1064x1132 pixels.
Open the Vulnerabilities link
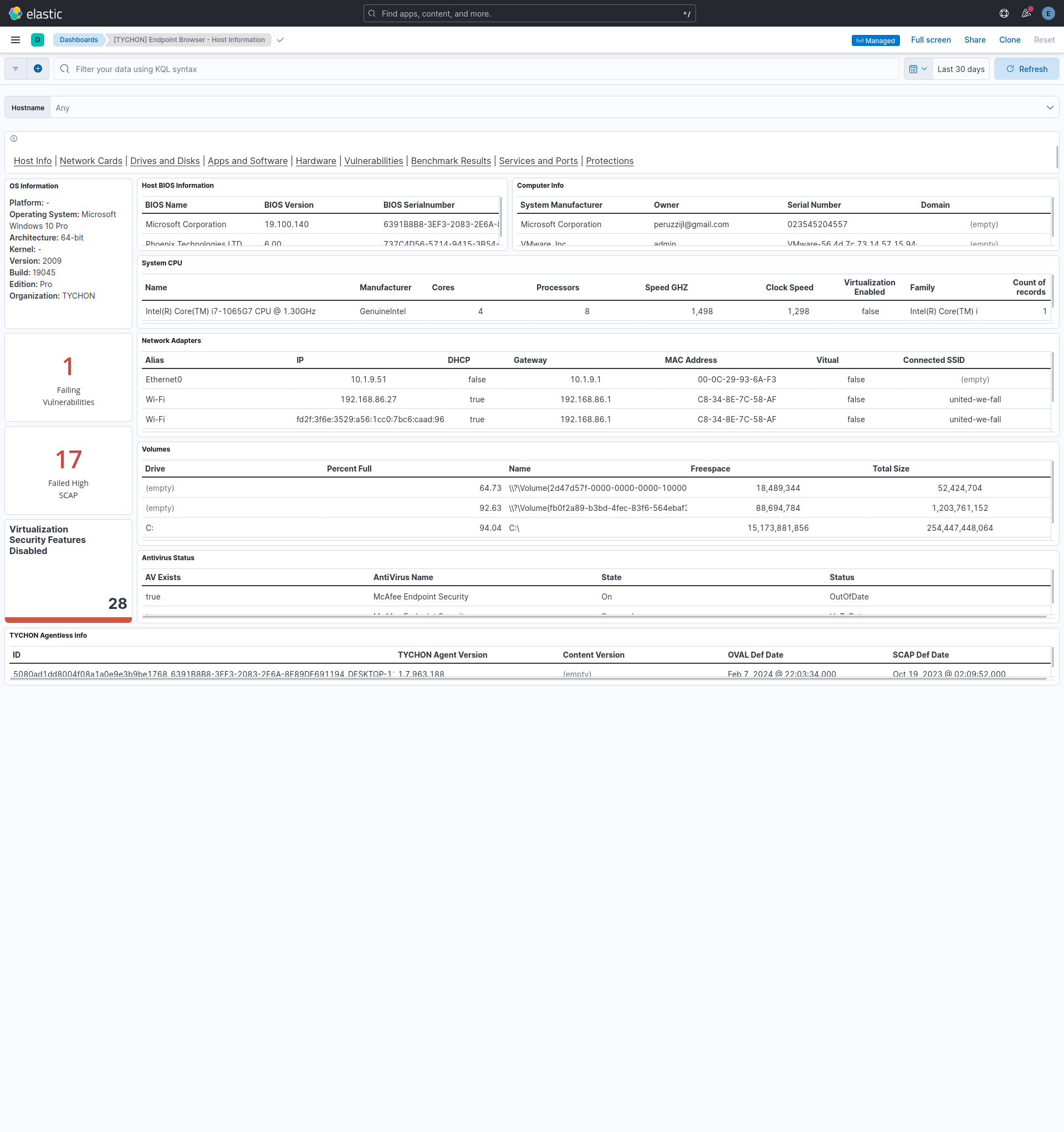click(x=374, y=161)
